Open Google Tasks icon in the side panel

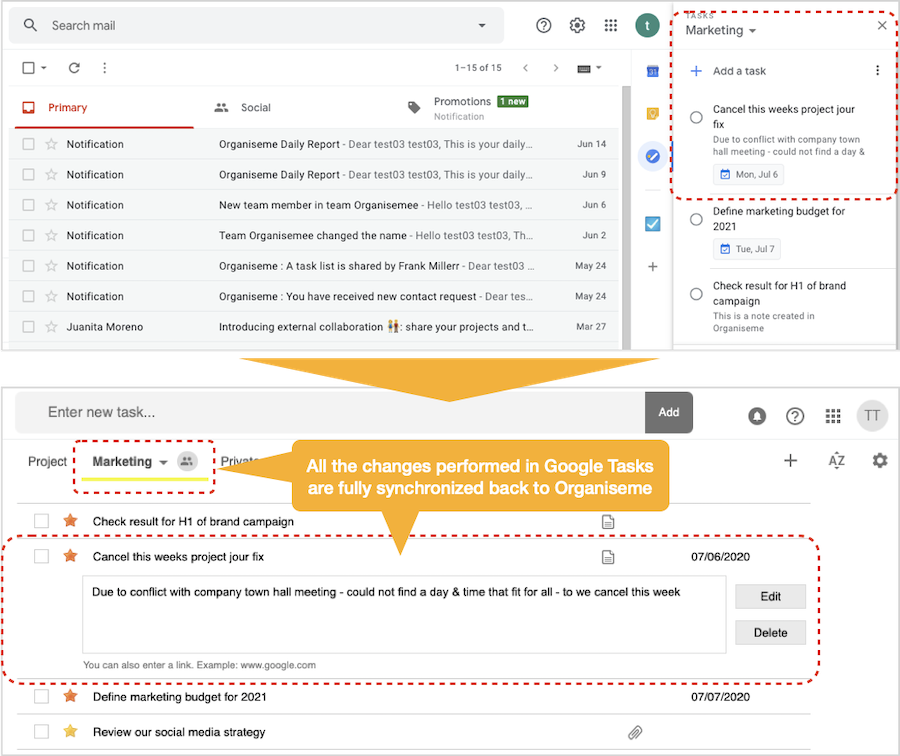click(652, 156)
